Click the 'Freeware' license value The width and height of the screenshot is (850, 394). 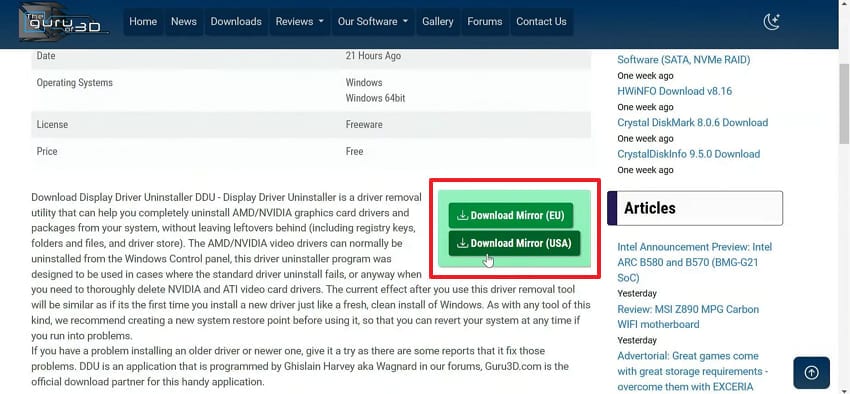(x=364, y=124)
